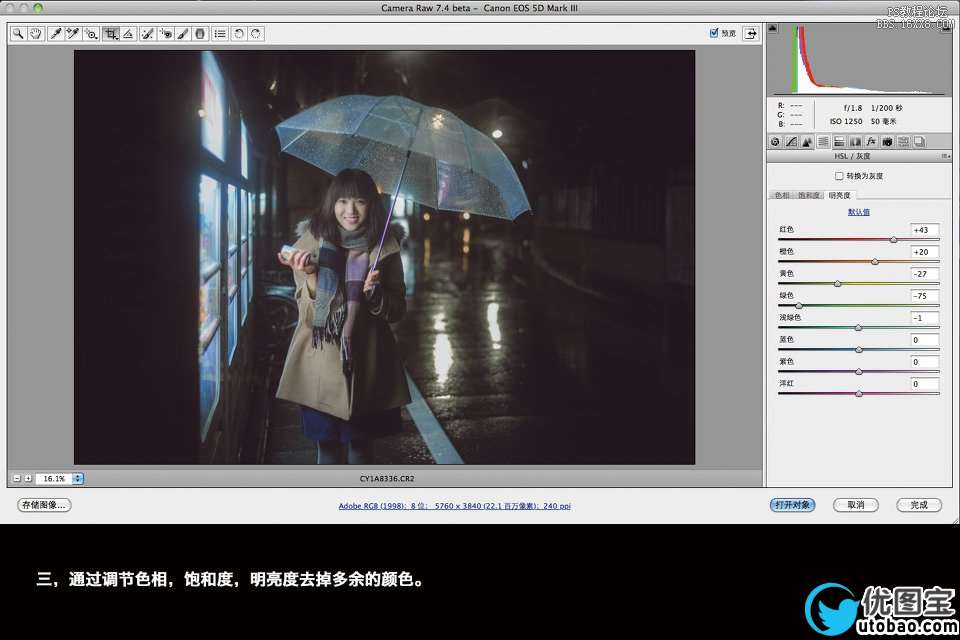Open the Camera Calibration panel icon

(887, 141)
